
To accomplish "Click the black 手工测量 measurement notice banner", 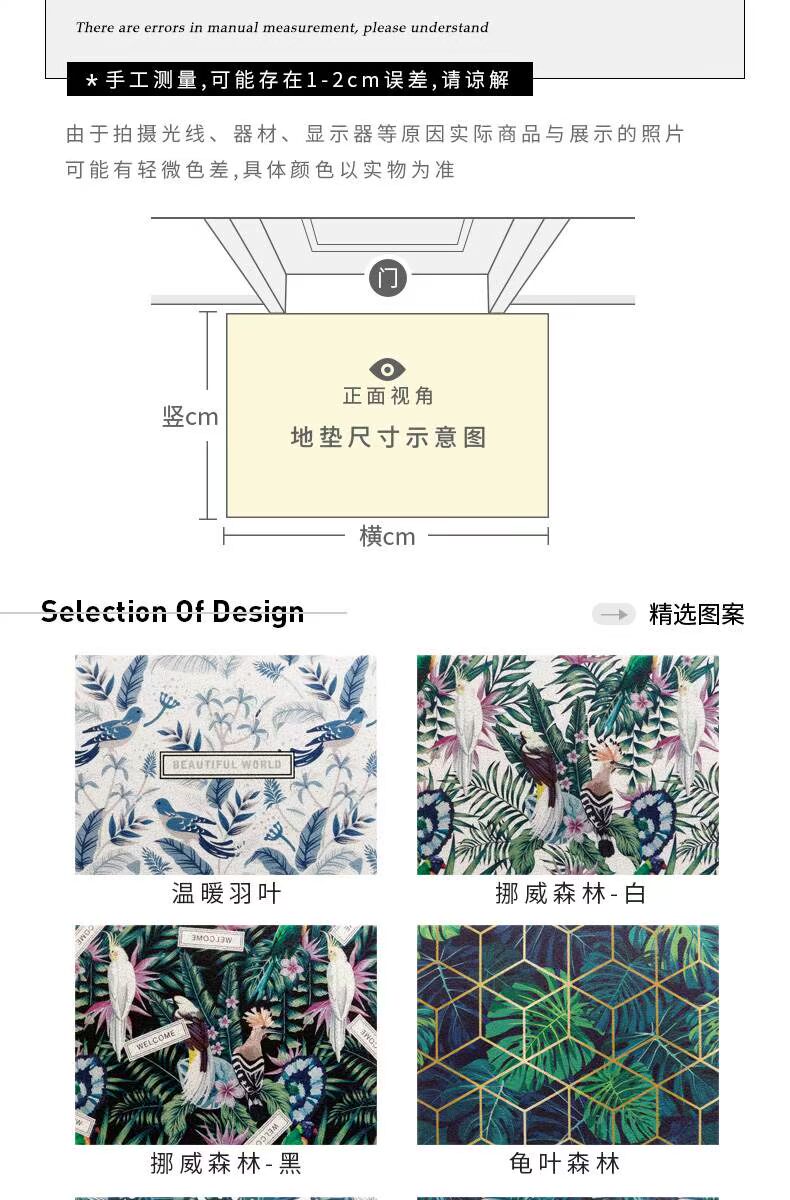I will tap(300, 80).
